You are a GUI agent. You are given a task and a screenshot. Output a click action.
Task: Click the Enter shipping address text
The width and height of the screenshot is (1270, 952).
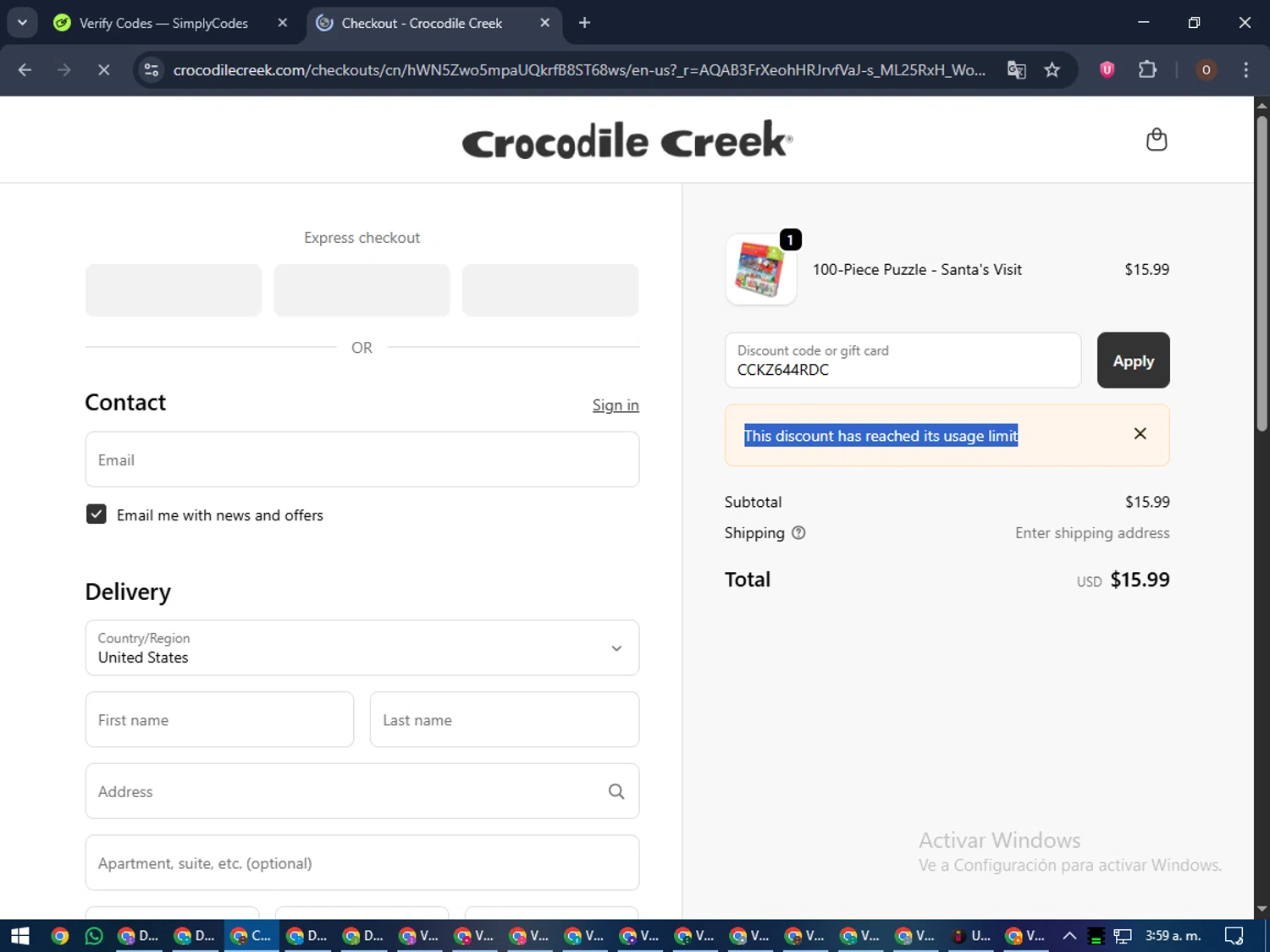1092,533
